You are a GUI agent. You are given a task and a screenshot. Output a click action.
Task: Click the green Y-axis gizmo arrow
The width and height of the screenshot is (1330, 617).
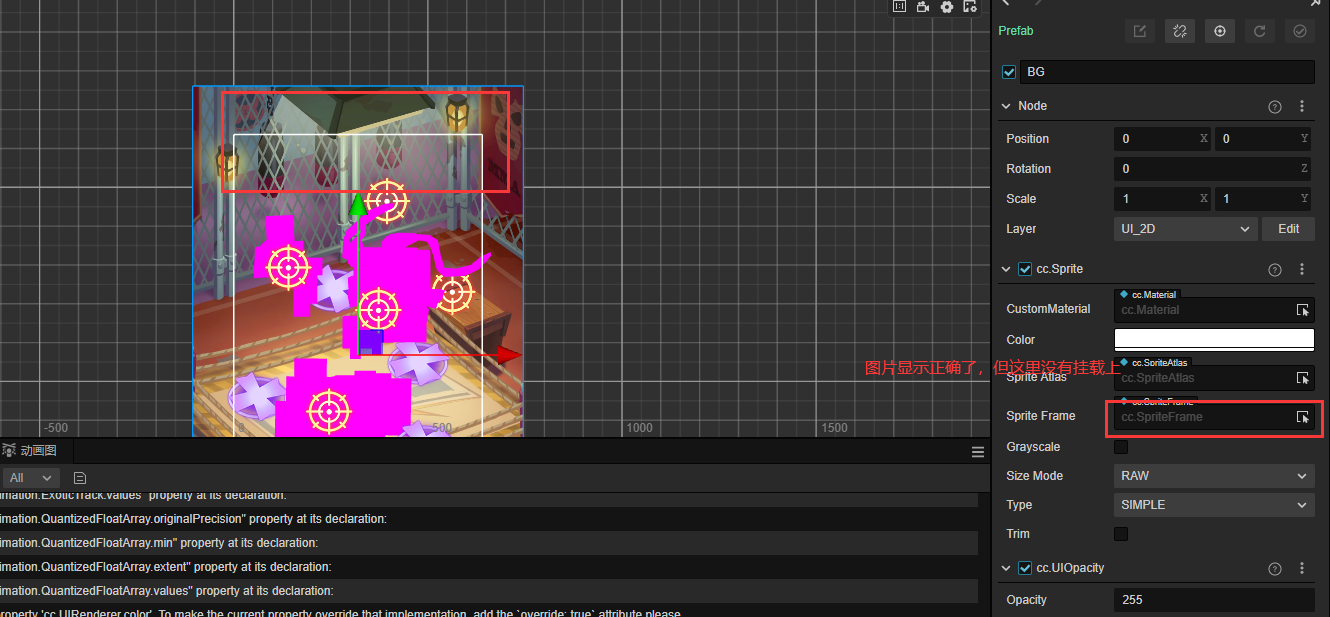[356, 207]
